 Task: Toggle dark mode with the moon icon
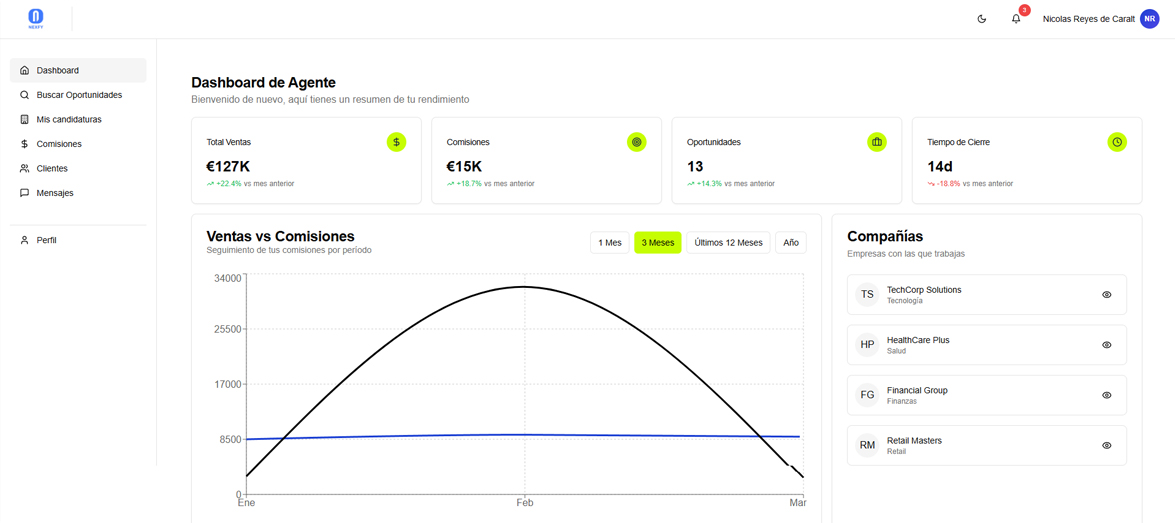[981, 19]
